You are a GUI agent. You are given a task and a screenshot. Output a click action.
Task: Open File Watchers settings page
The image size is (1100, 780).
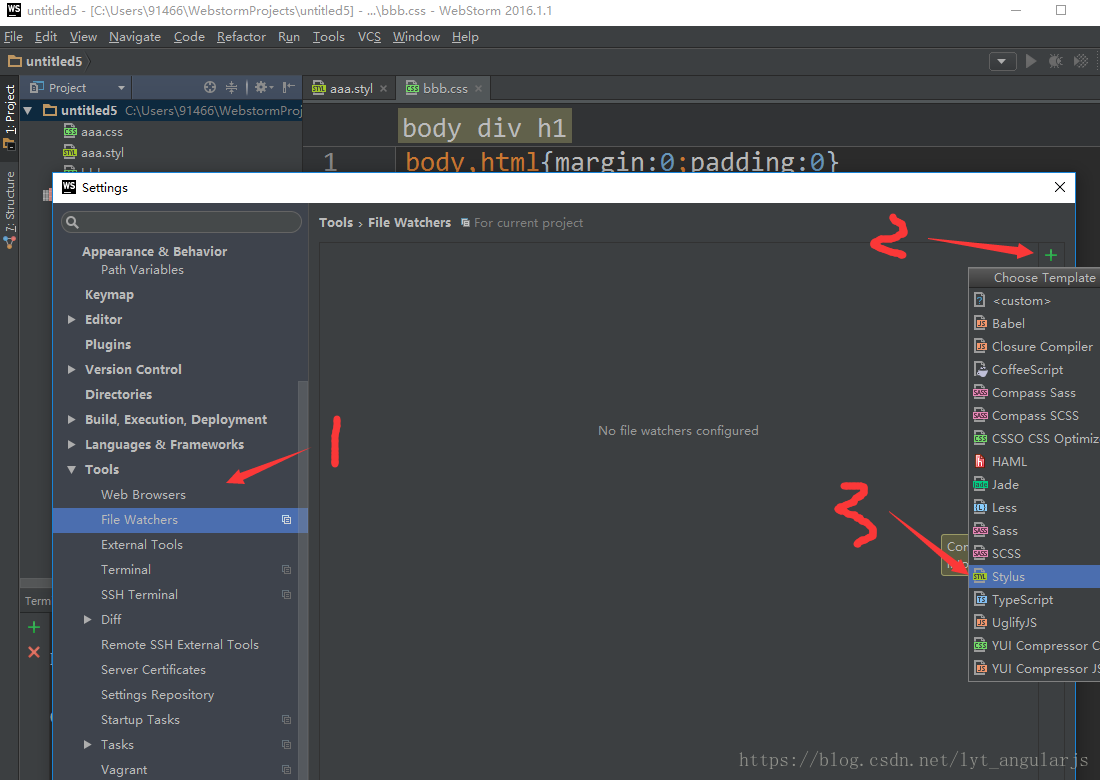180,520
